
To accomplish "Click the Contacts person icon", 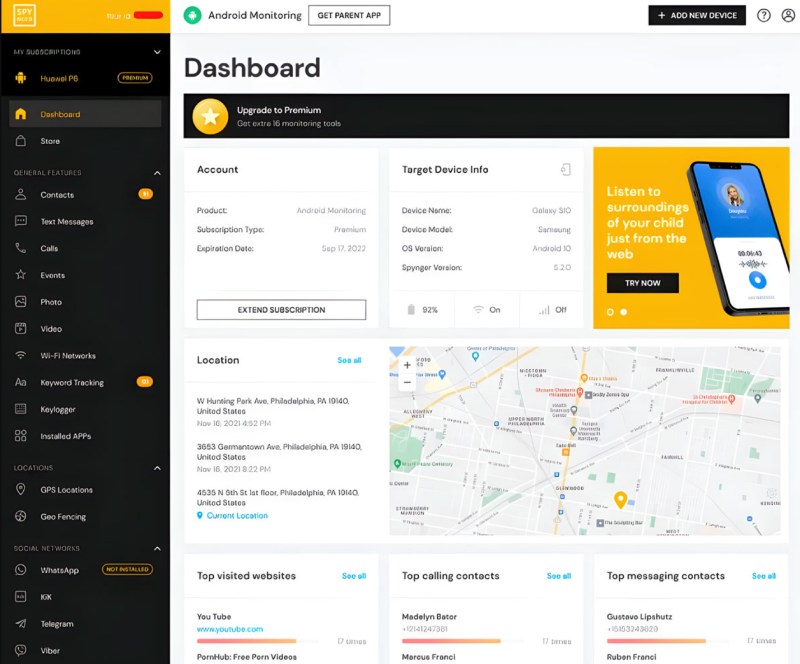I will [x=20, y=194].
